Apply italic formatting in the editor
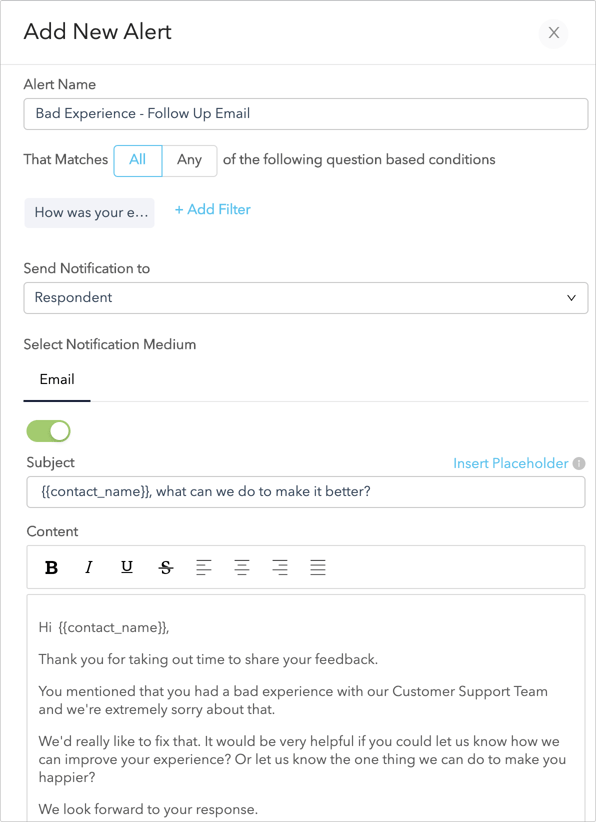 (89, 567)
